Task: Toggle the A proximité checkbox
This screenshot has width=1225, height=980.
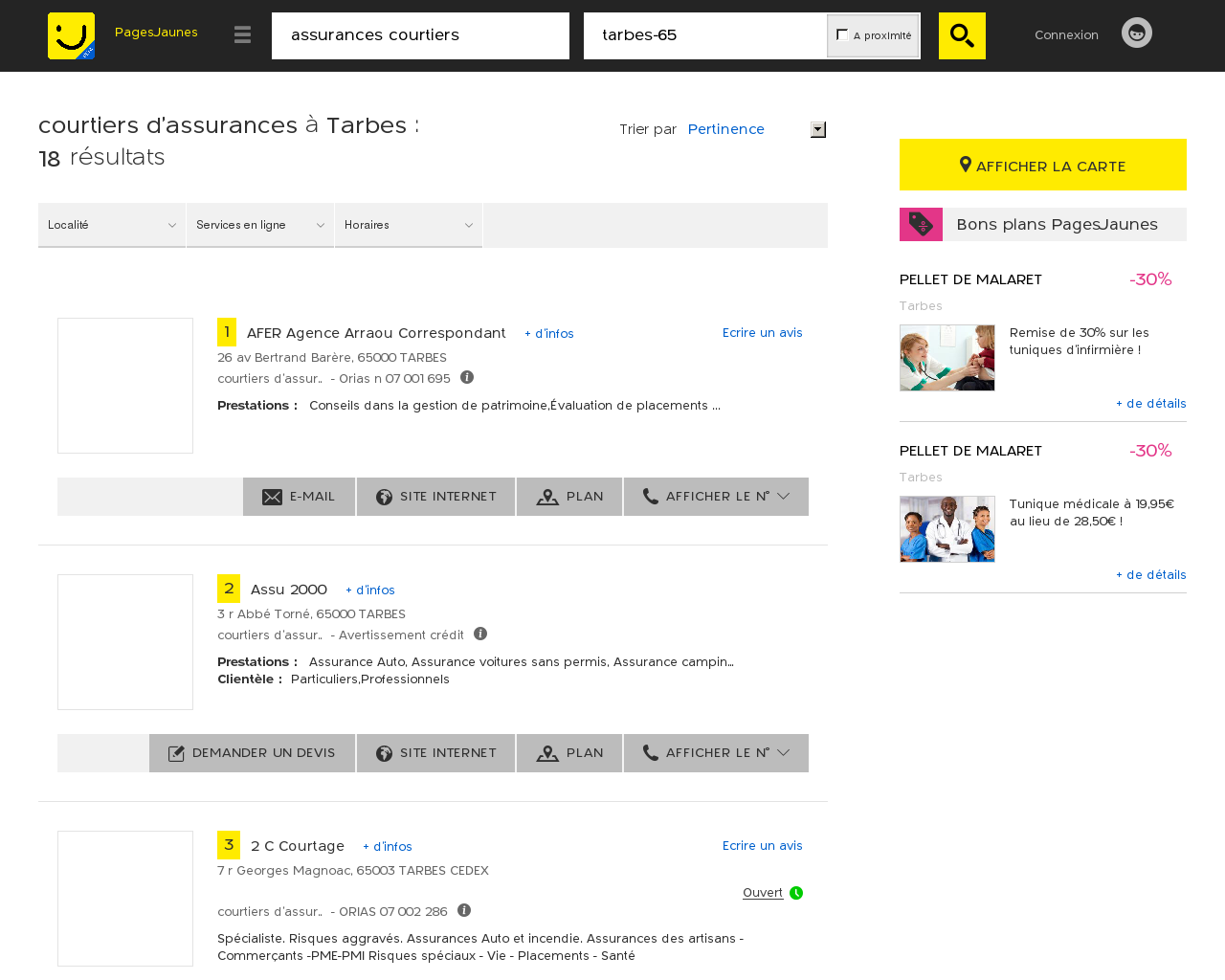Action: click(842, 34)
